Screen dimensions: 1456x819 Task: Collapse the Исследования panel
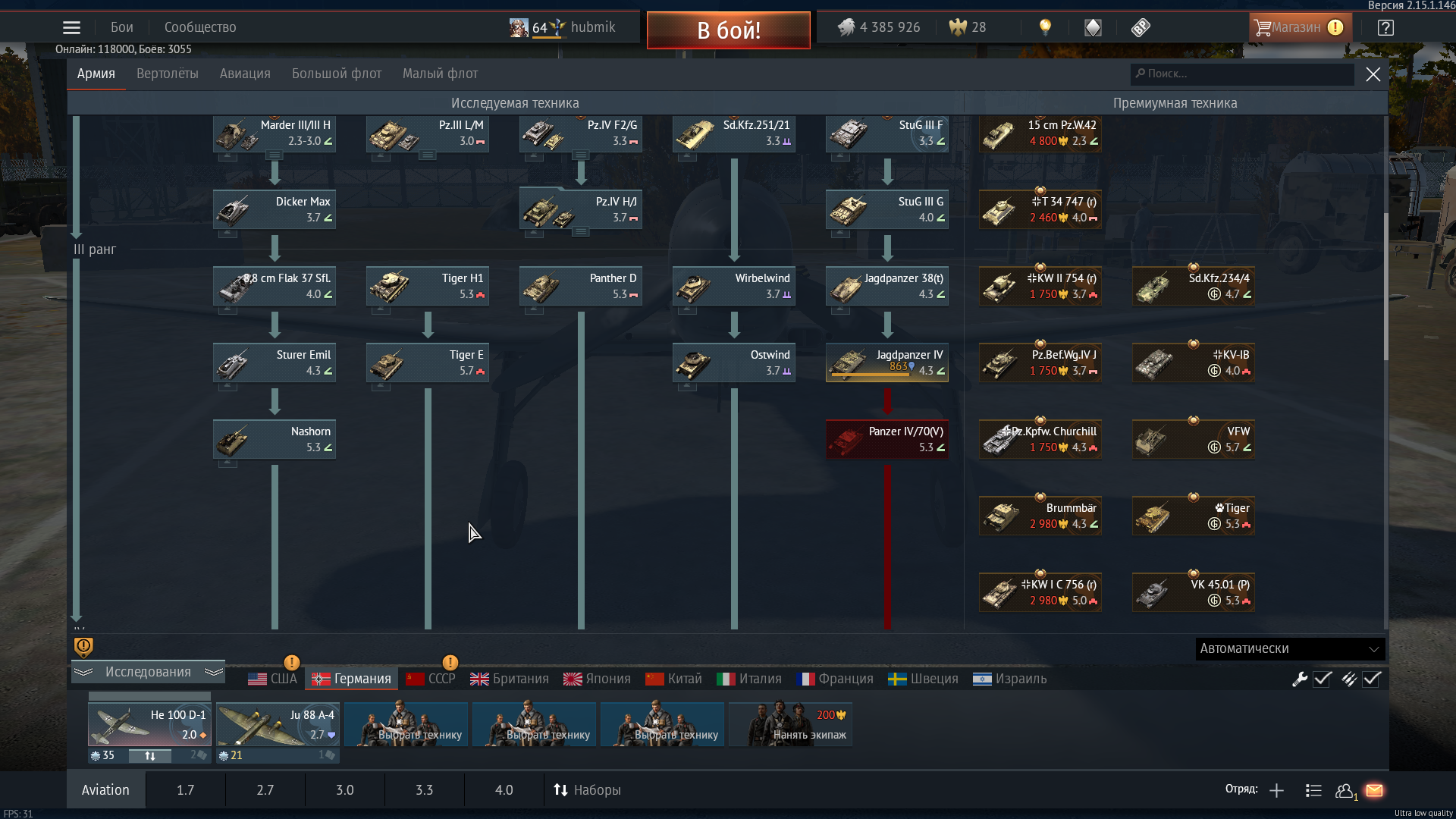(x=149, y=672)
